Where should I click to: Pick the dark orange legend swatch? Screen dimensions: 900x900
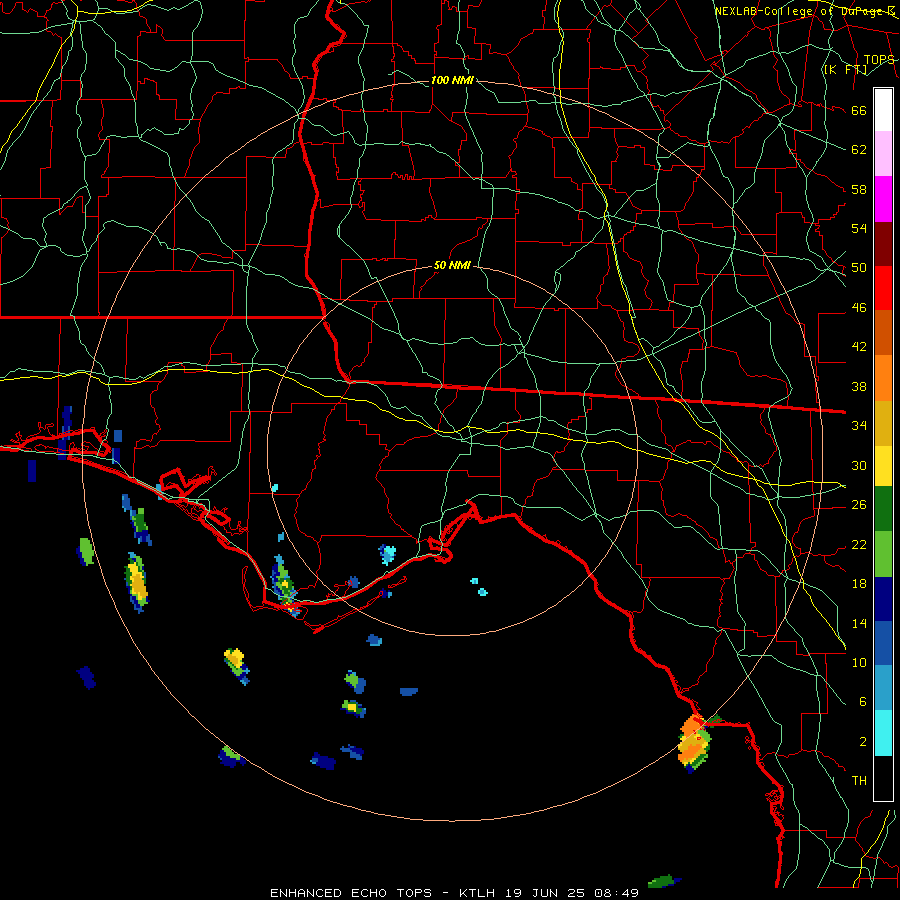883,332
